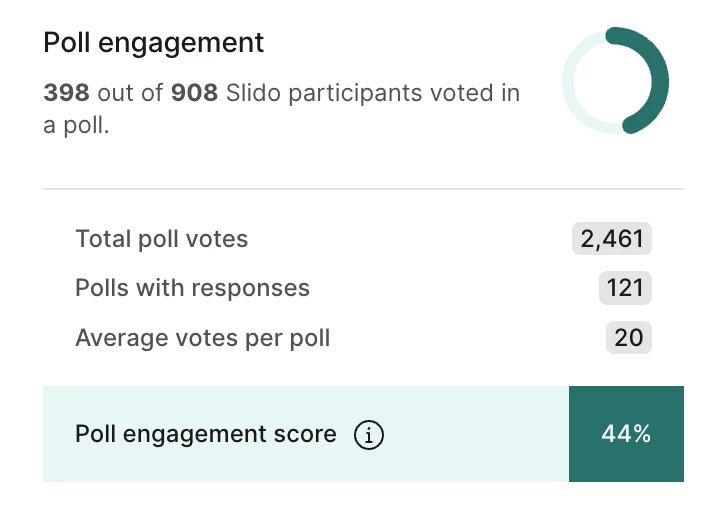Select the 2,461 total votes badge

coord(611,239)
